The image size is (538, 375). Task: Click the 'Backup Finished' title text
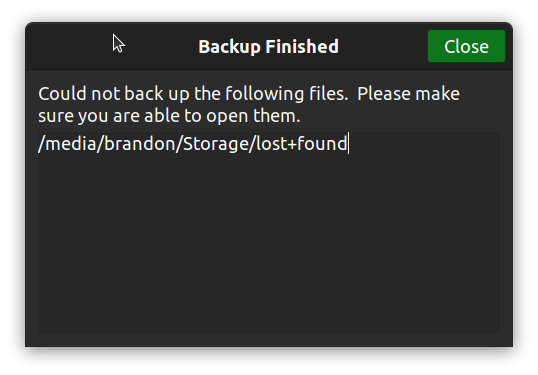pyautogui.click(x=268, y=47)
